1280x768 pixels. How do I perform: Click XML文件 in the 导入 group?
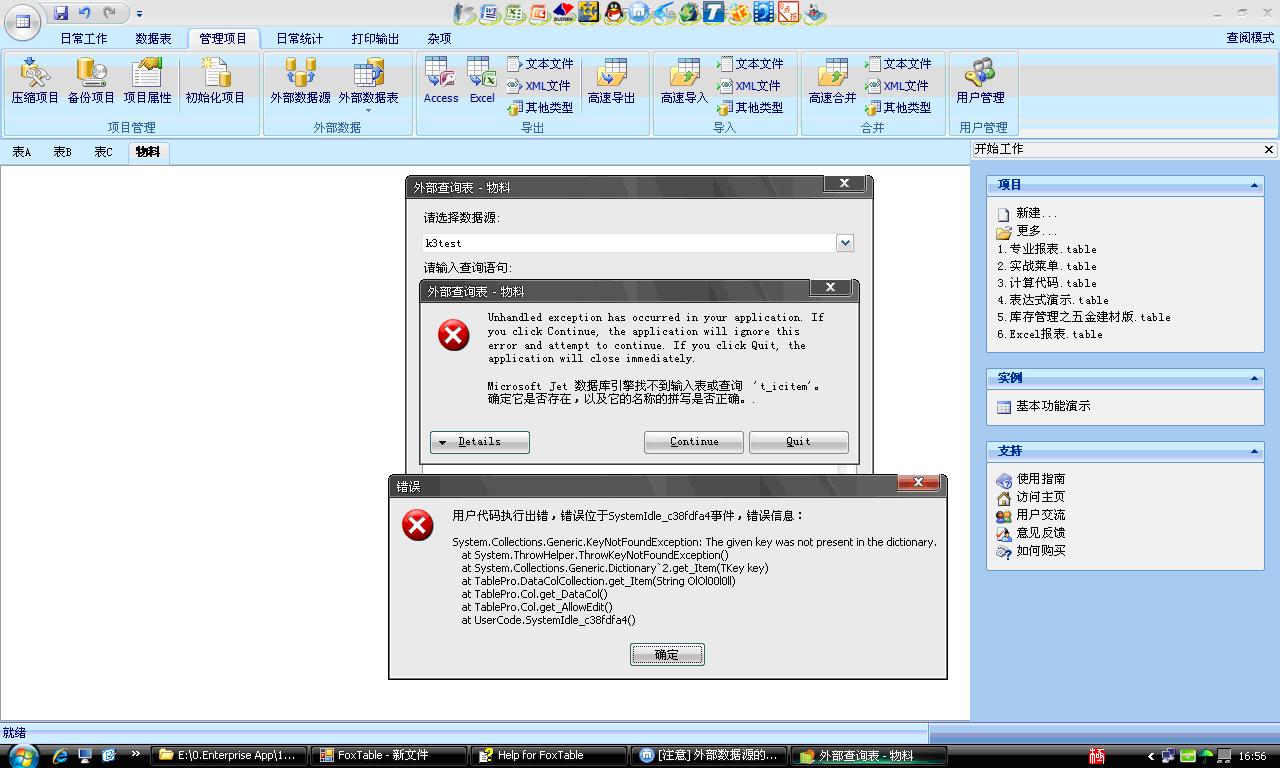(x=748, y=86)
